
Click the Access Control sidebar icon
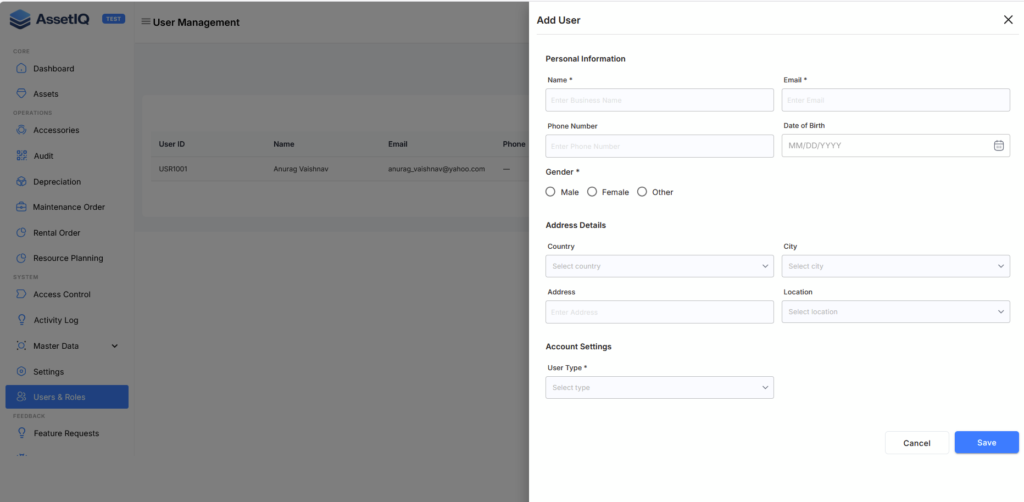(21, 294)
